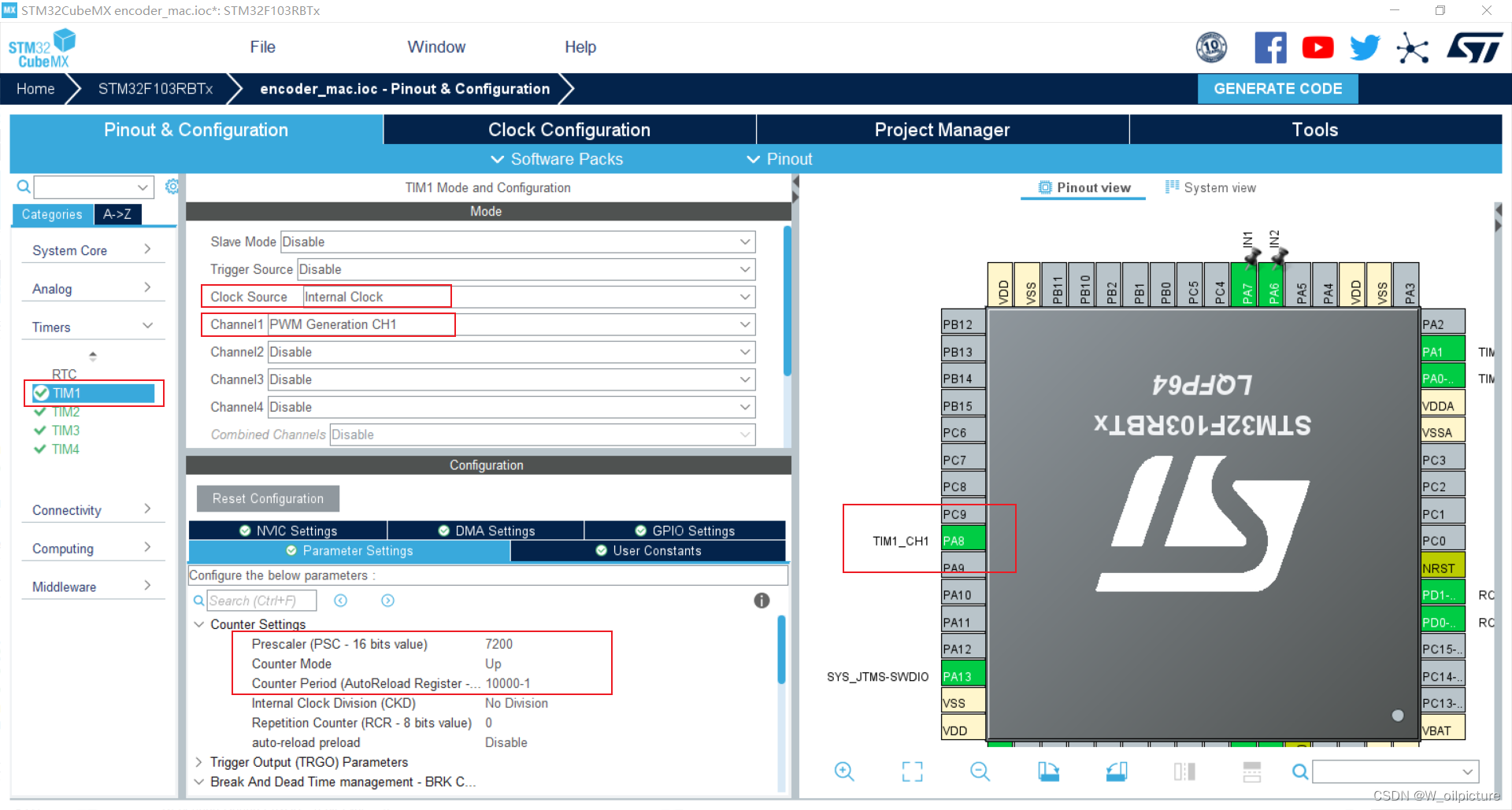Click the pin search magnifier icon
The width and height of the screenshot is (1512, 810).
(1300, 771)
